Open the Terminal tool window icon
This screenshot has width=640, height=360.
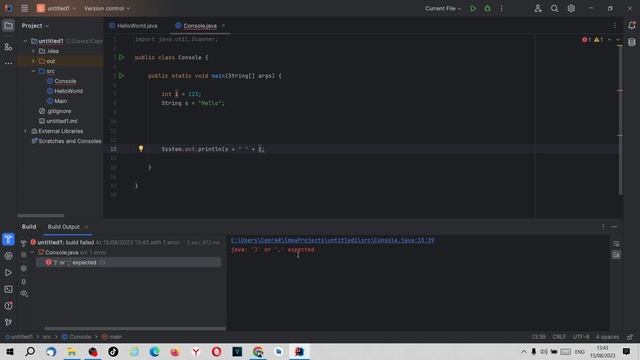tap(8, 289)
